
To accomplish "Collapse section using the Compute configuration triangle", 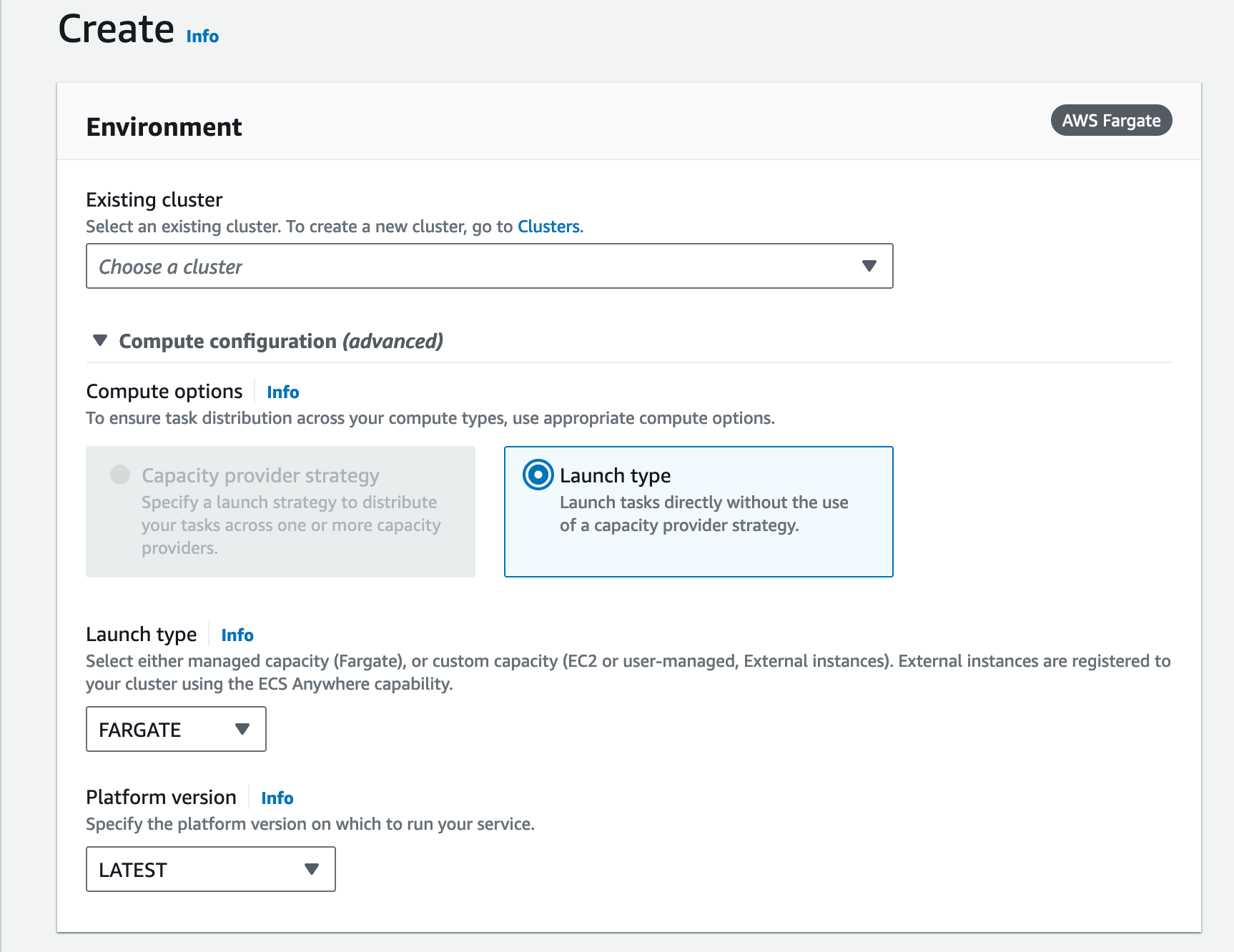I will coord(100,340).
